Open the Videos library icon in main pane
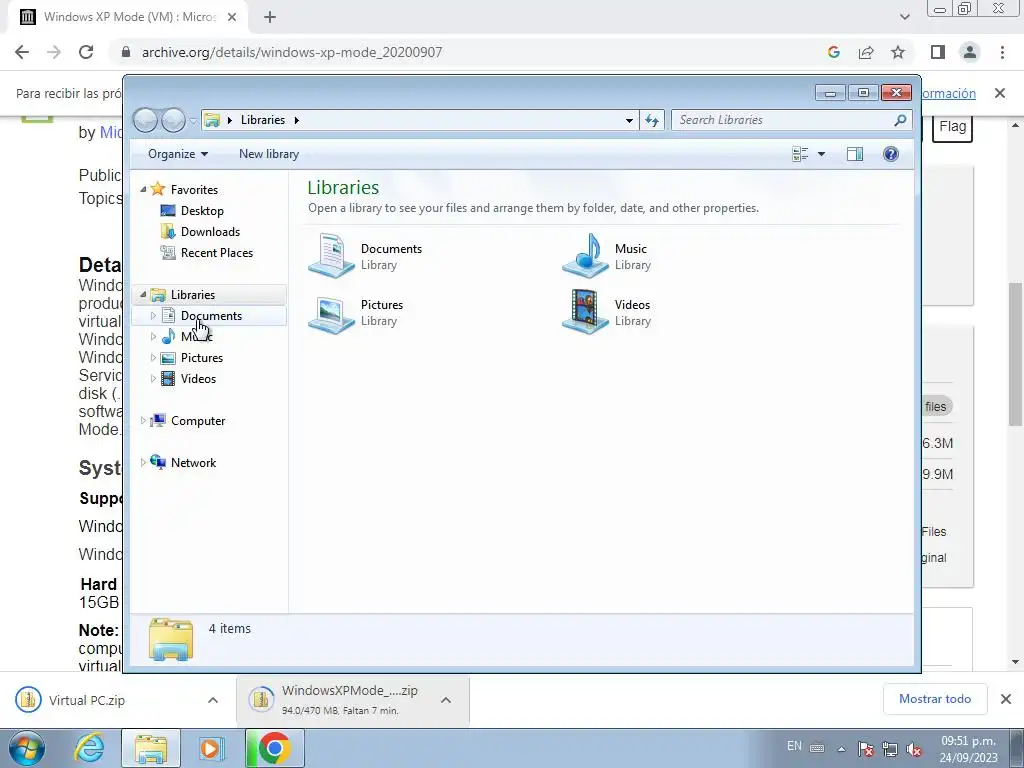This screenshot has width=1024, height=768. coord(586,312)
